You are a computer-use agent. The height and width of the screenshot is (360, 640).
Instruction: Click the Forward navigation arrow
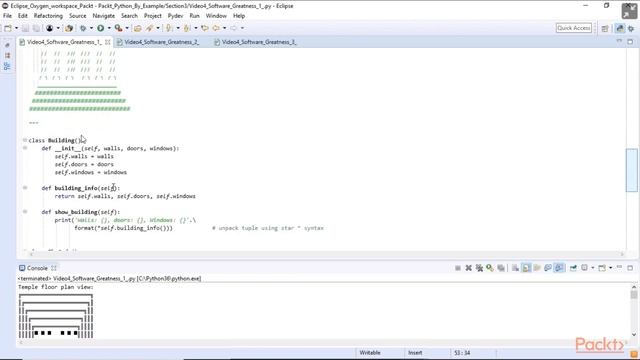coord(233,28)
